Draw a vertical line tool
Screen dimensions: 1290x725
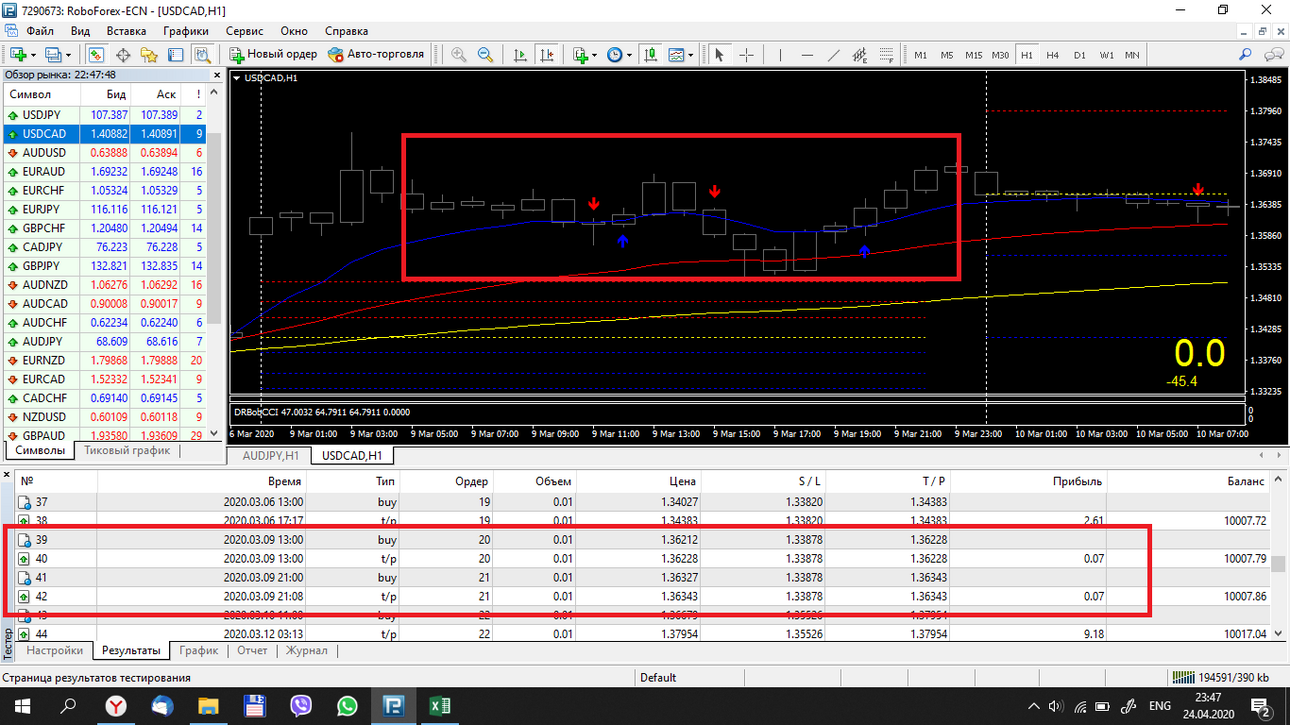[781, 54]
